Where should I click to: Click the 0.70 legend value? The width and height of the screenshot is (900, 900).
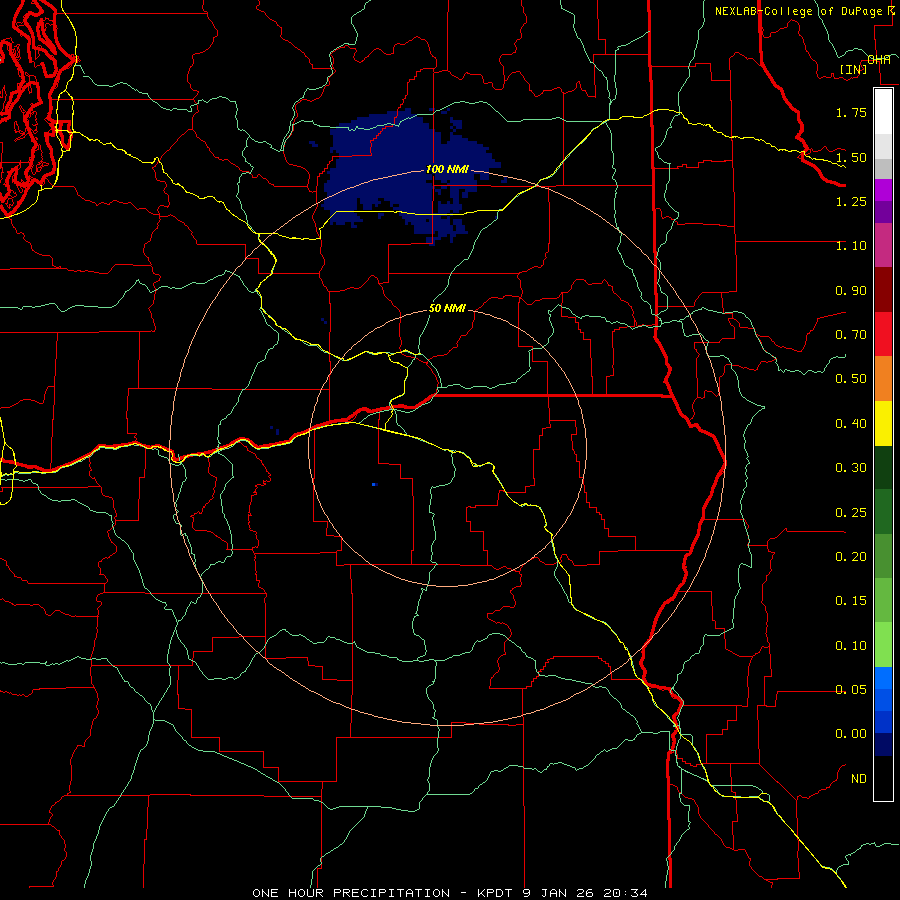[851, 335]
